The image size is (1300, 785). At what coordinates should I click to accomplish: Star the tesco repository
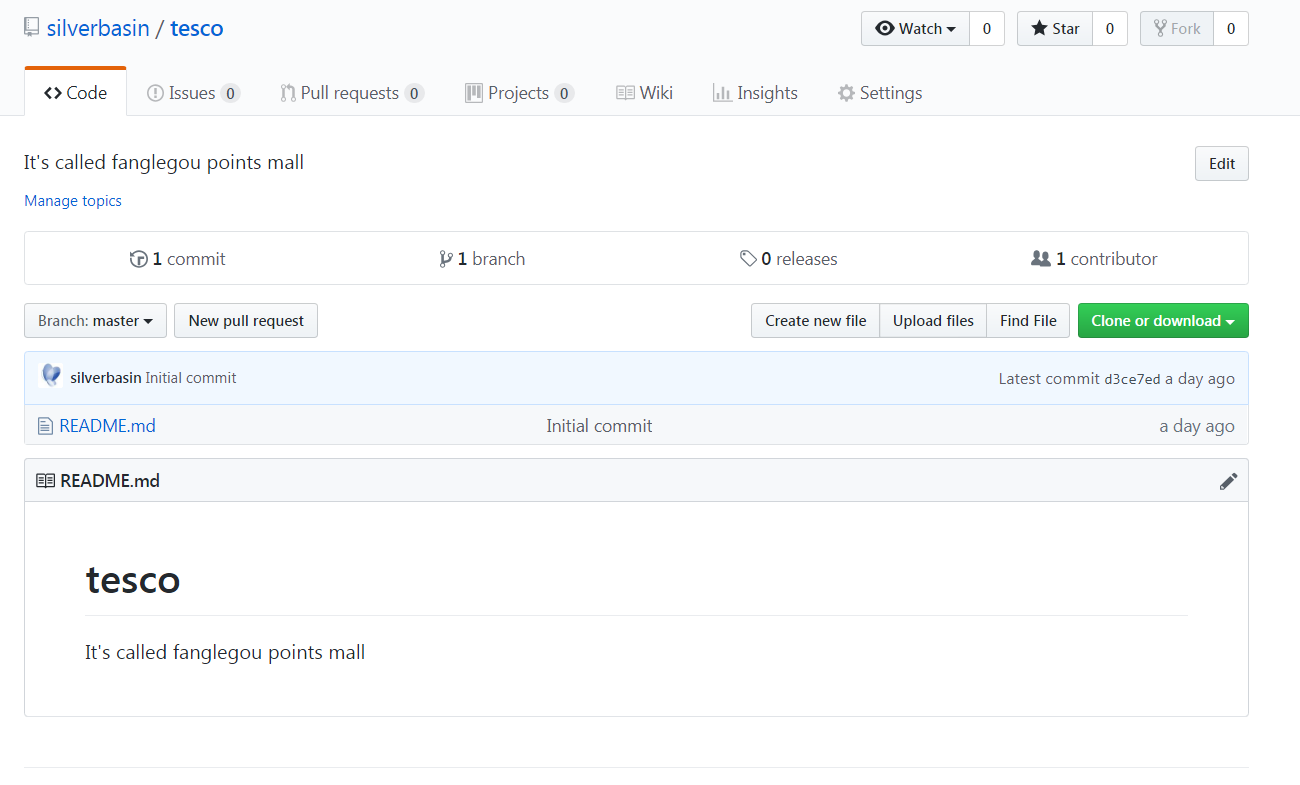pyautogui.click(x=1055, y=29)
